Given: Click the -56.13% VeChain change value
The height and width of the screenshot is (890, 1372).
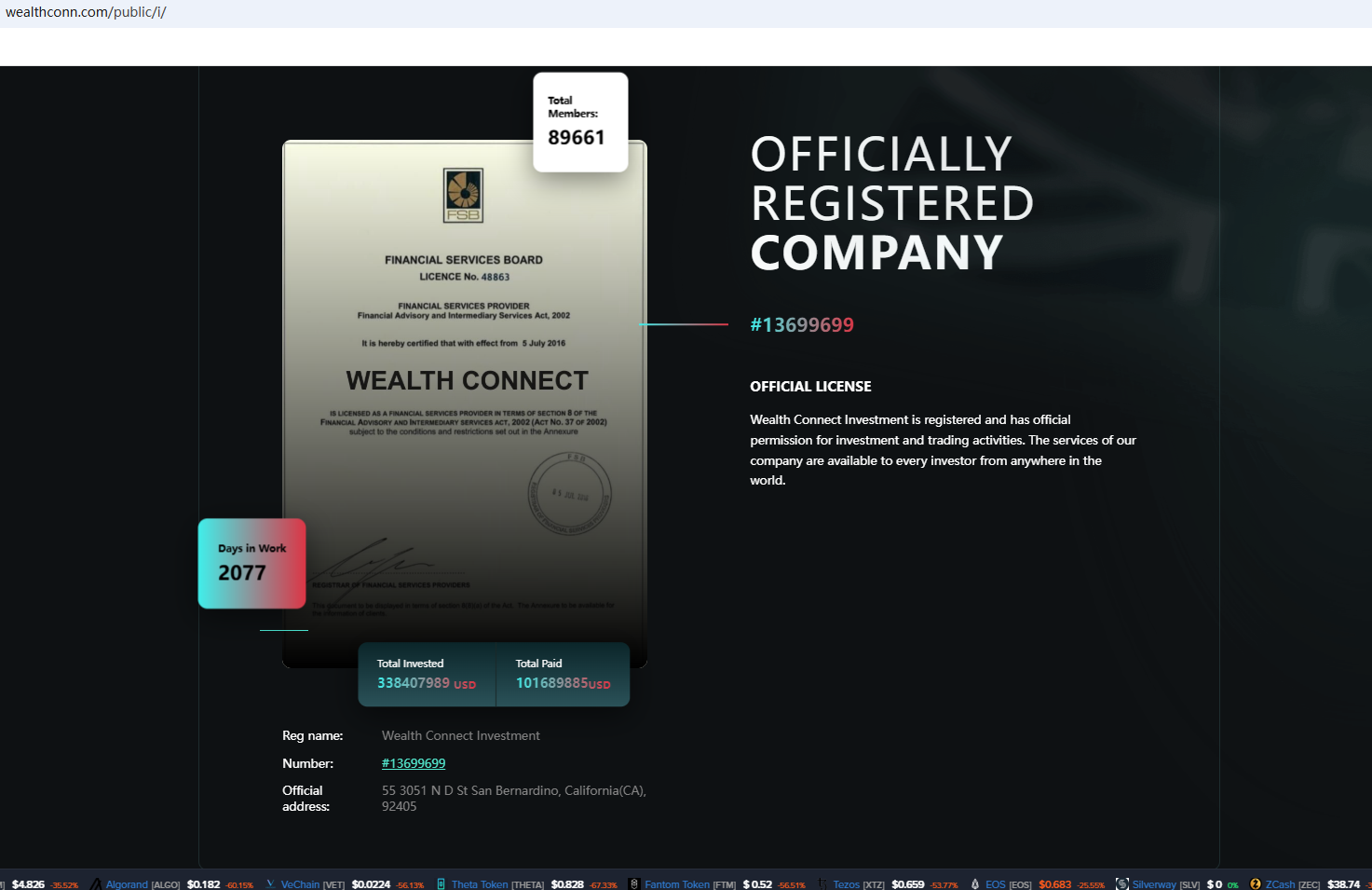Looking at the screenshot, I should [x=410, y=884].
